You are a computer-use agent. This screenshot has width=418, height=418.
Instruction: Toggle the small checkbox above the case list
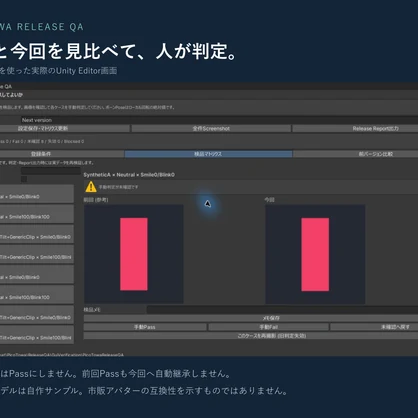(x=24, y=179)
